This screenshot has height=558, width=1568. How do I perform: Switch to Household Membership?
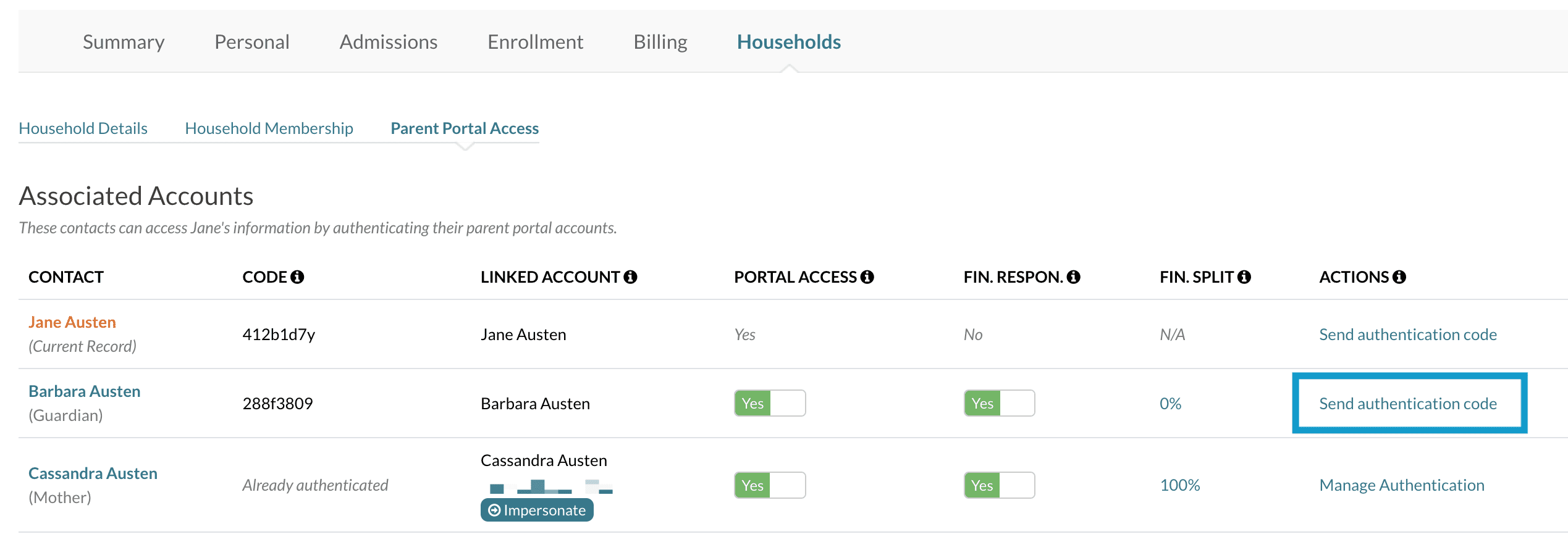click(268, 128)
